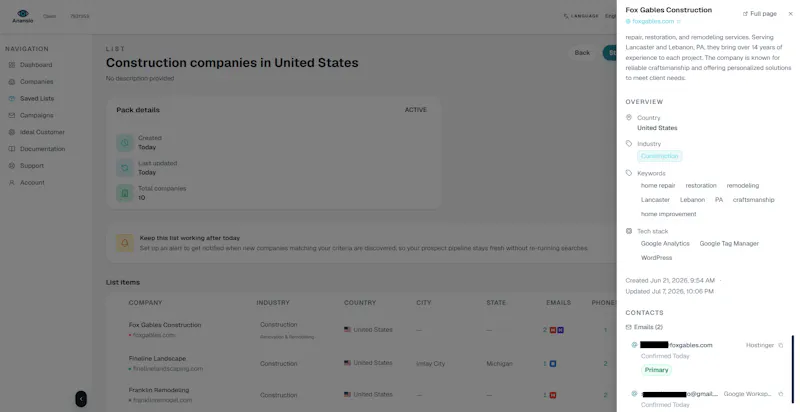This screenshot has height=412, width=800.
Task: Click the CITY column header
Action: tap(423, 303)
